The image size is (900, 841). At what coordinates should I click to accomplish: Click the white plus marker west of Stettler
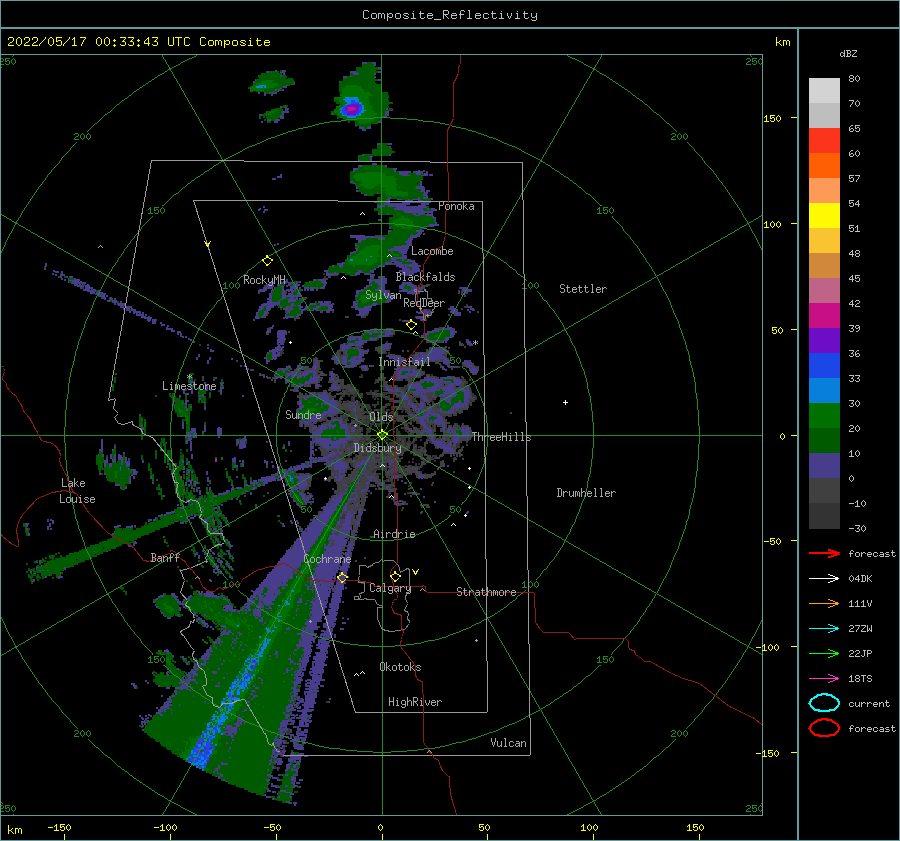(x=565, y=402)
